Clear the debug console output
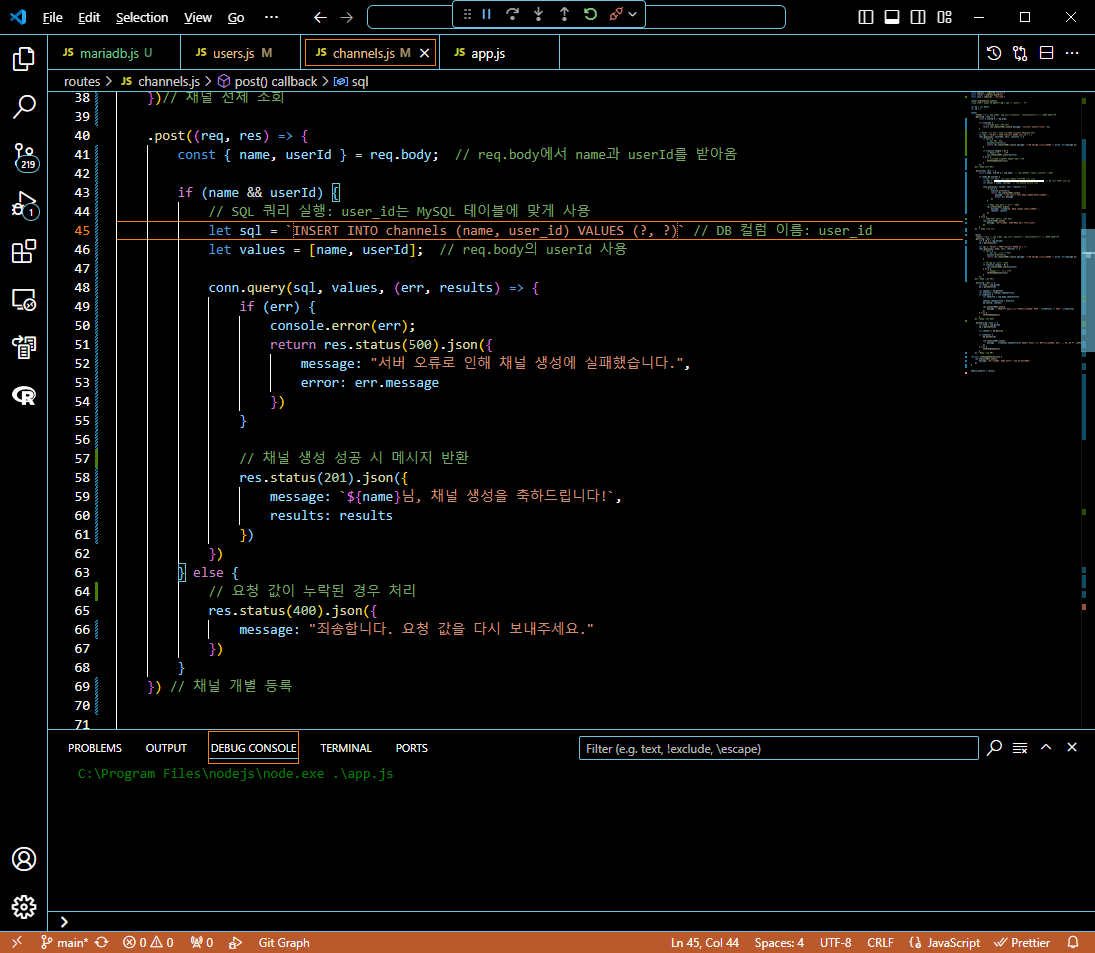The height and width of the screenshot is (953, 1095). tap(1020, 748)
